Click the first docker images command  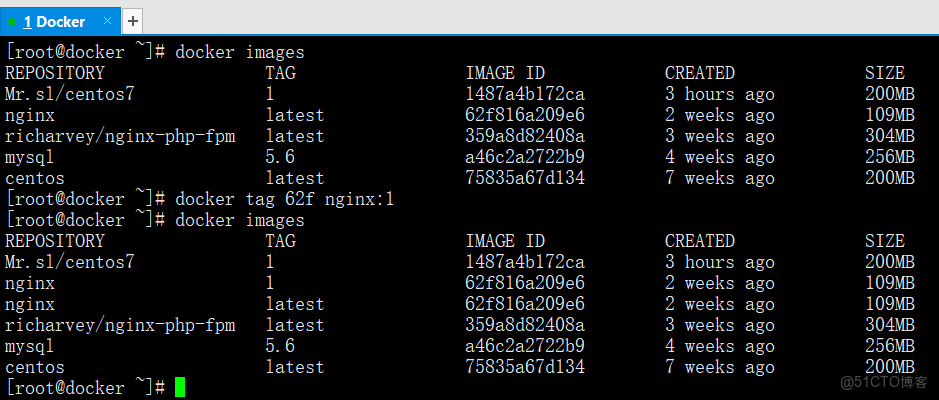240,52
